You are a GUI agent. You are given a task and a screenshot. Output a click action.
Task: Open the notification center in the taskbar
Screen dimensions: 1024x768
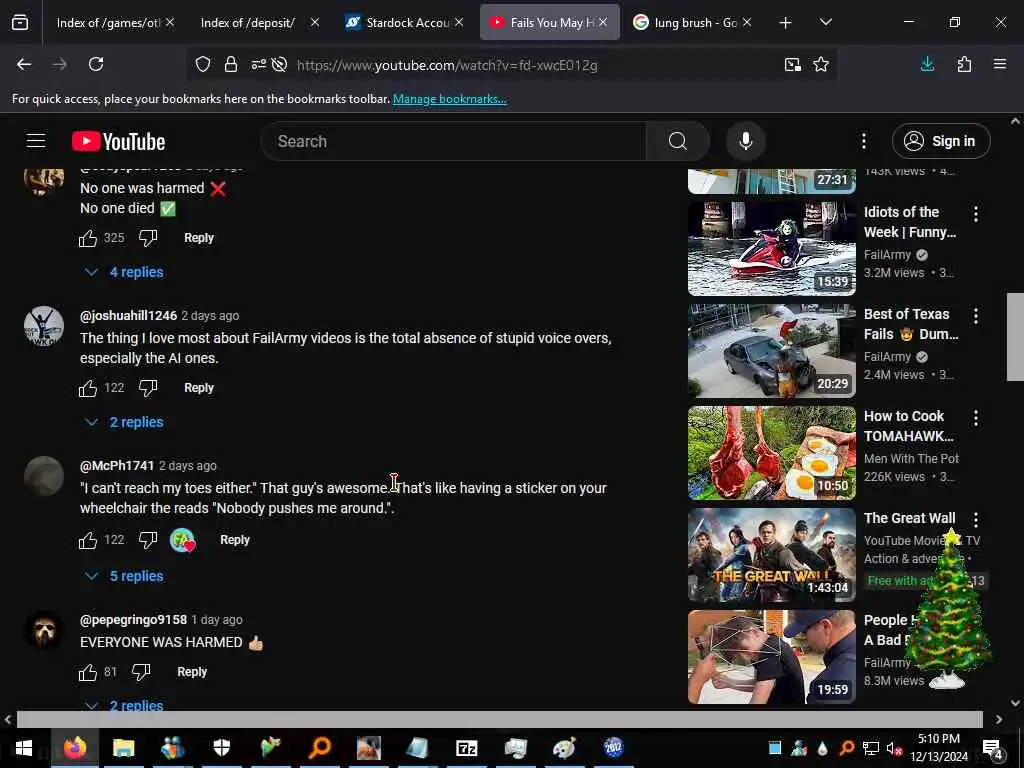tap(992, 748)
